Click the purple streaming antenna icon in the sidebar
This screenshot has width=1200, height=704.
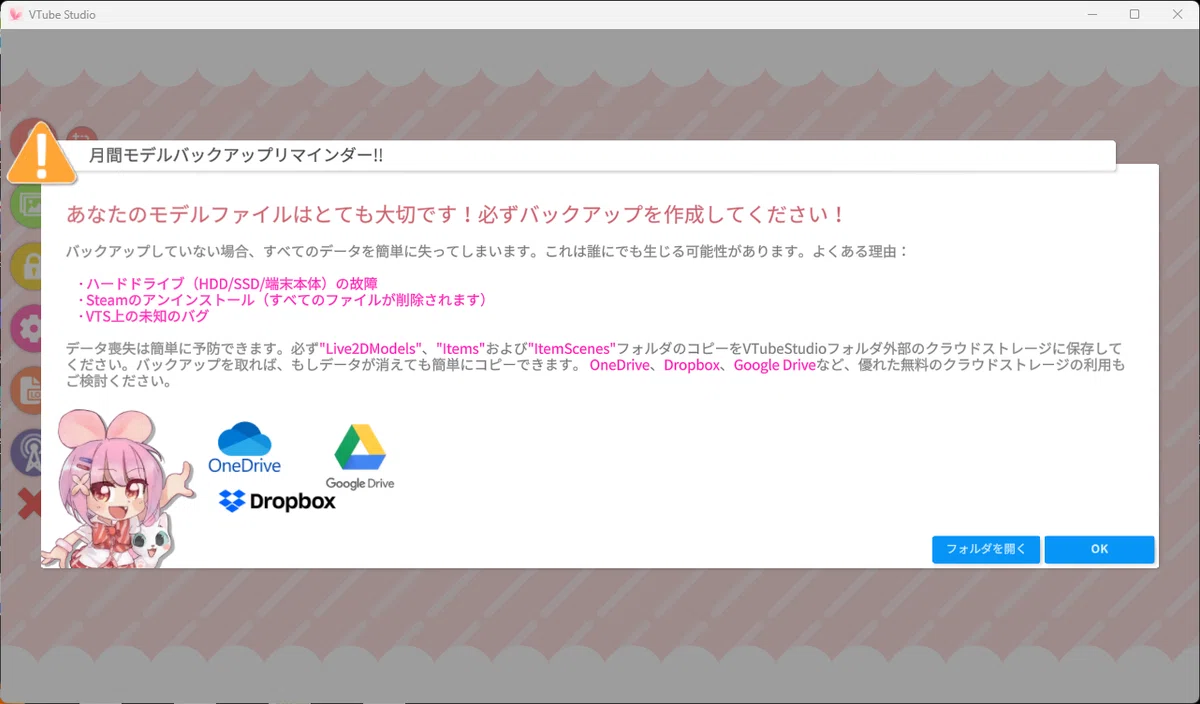coord(26,452)
